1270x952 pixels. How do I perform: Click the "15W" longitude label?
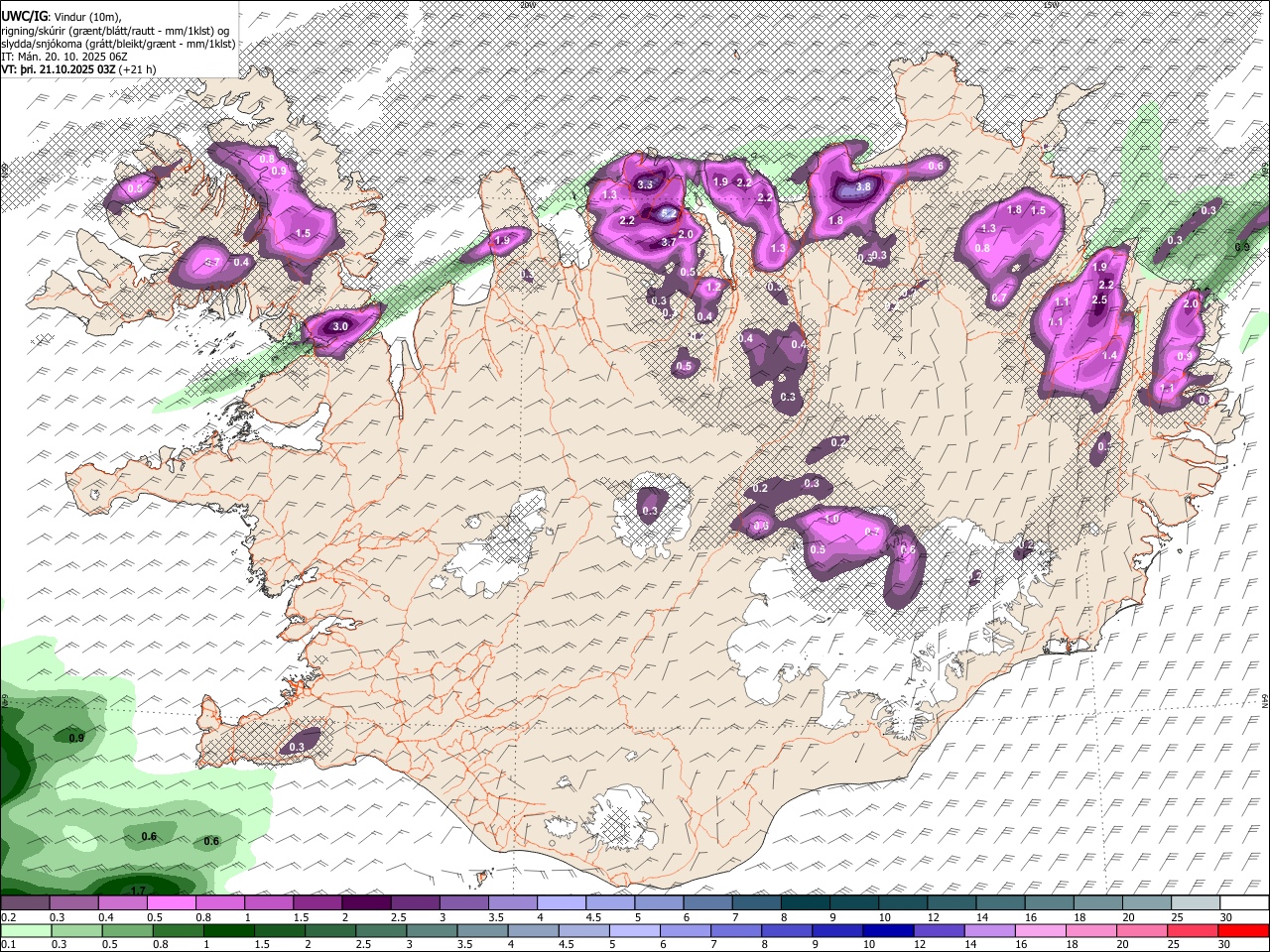[1052, 5]
